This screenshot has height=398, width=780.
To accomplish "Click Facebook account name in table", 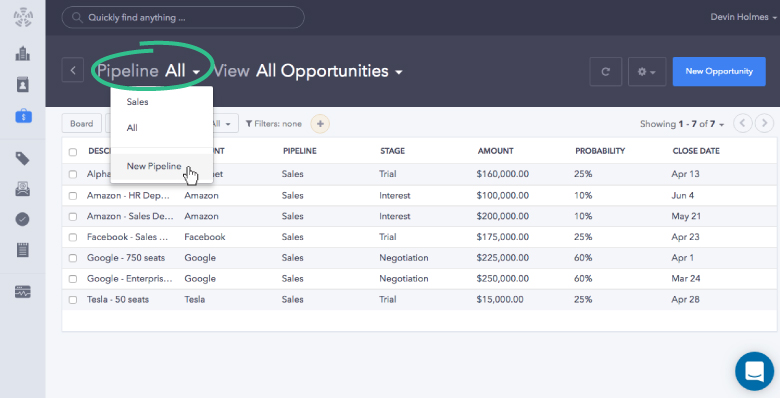I will (205, 237).
